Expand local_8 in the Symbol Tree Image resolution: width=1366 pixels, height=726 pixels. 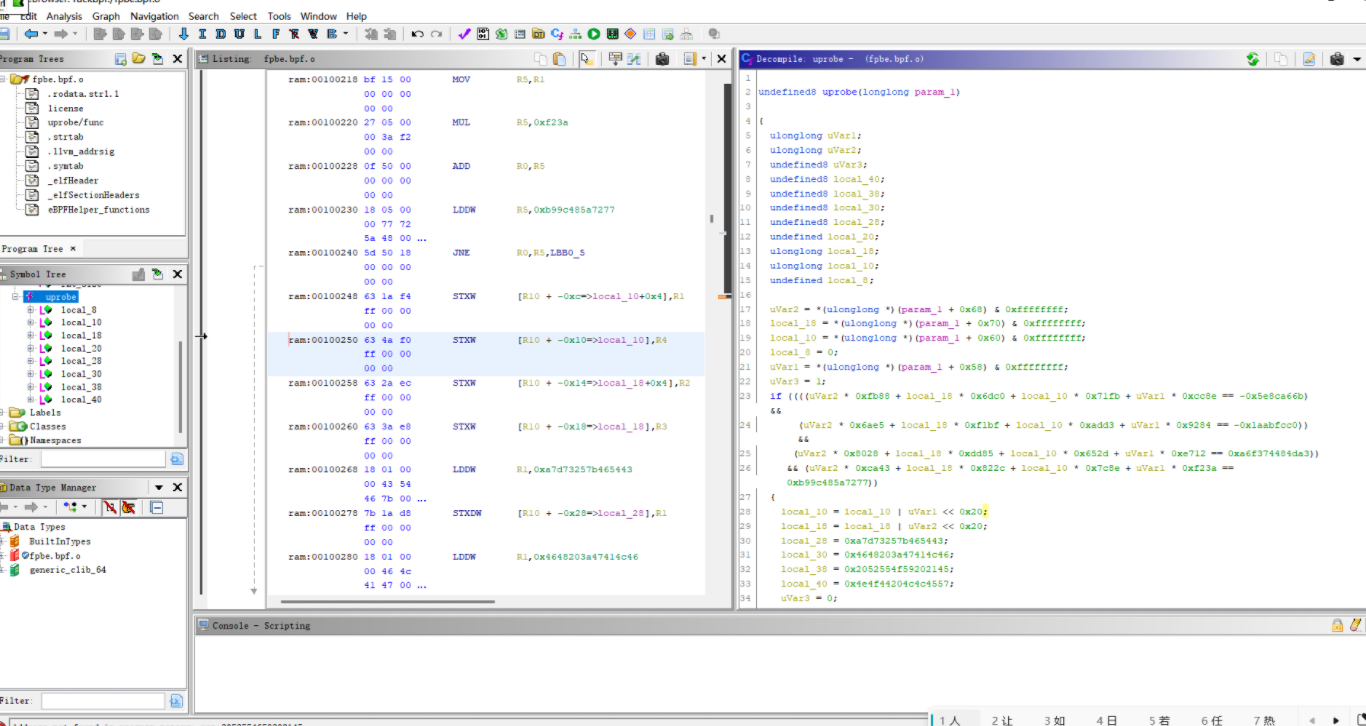(x=30, y=310)
